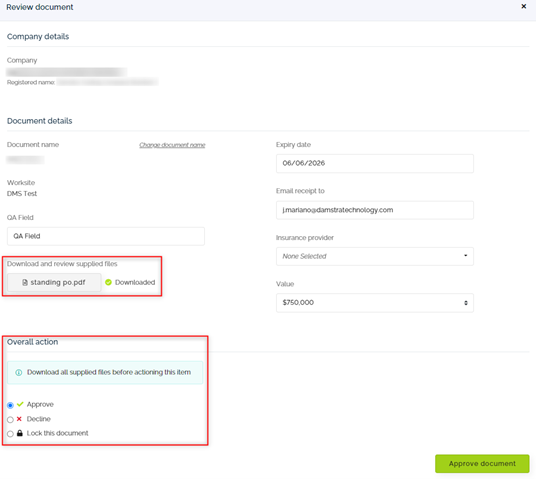Click the Change document name link
Viewport: 536px width, 479px height.
(x=172, y=145)
